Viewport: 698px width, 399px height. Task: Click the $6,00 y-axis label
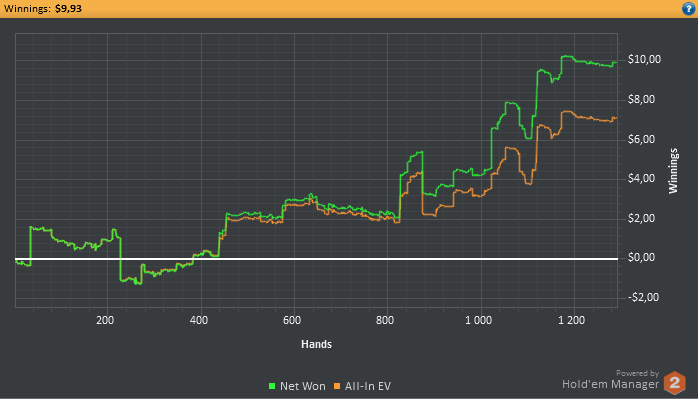[x=641, y=139]
